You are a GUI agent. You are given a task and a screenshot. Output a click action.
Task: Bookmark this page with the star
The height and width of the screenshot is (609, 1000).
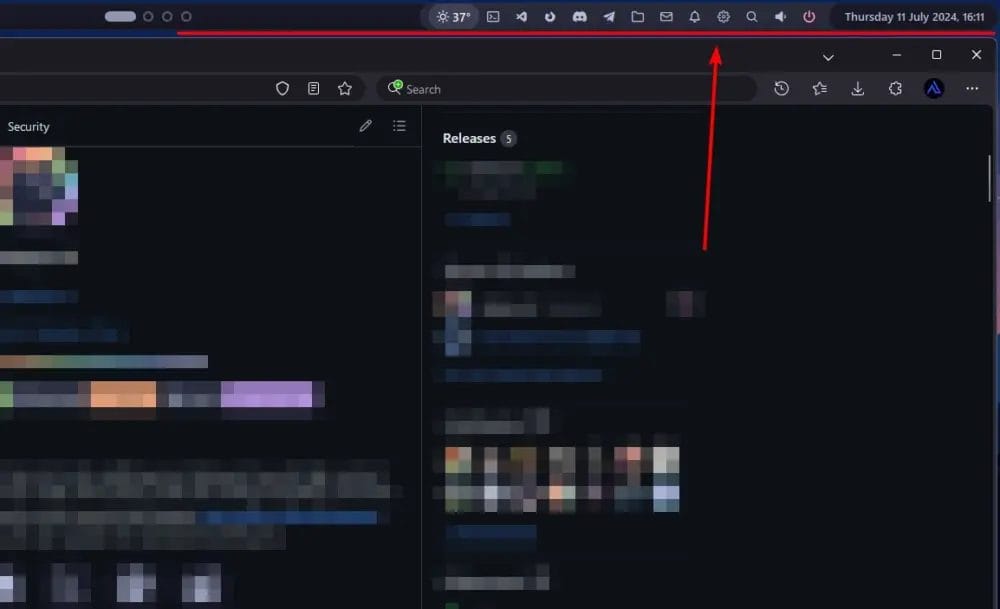pos(345,89)
